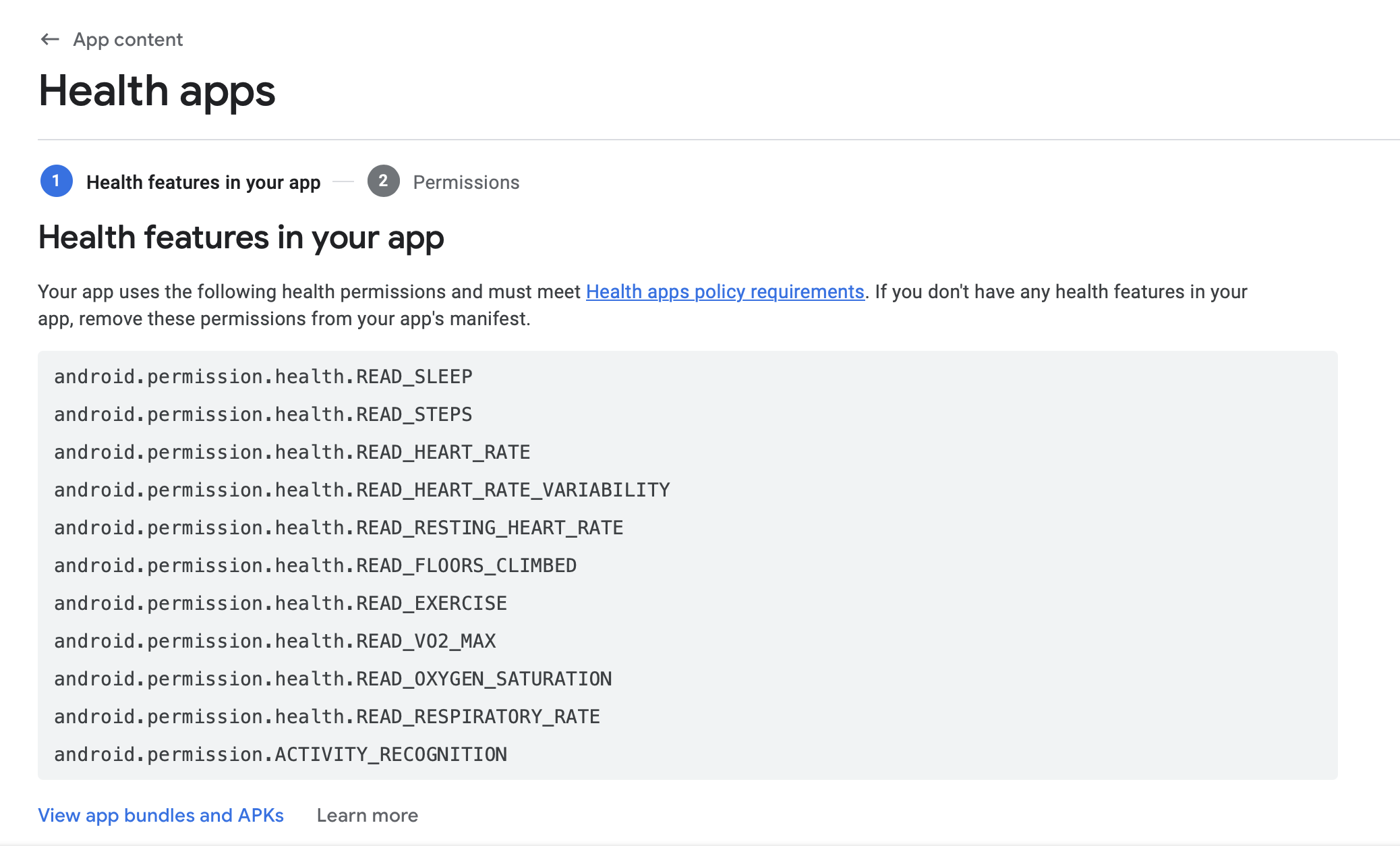1400x846 pixels.
Task: Select the READ_RESPIRATORY_RATE permission line
Action: (x=326, y=716)
